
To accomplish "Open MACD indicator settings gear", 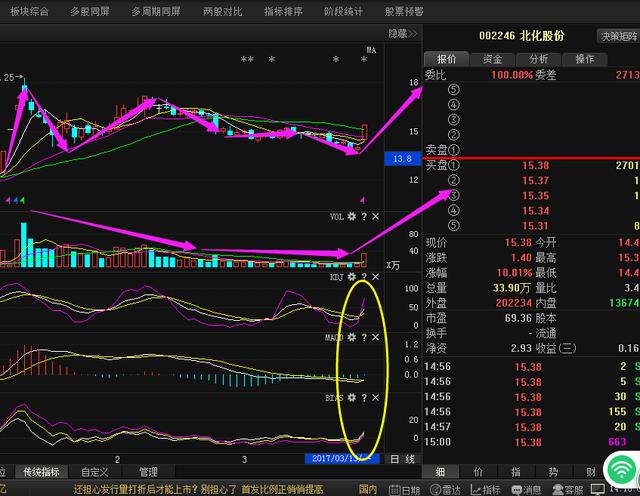I will pyautogui.click(x=352, y=338).
